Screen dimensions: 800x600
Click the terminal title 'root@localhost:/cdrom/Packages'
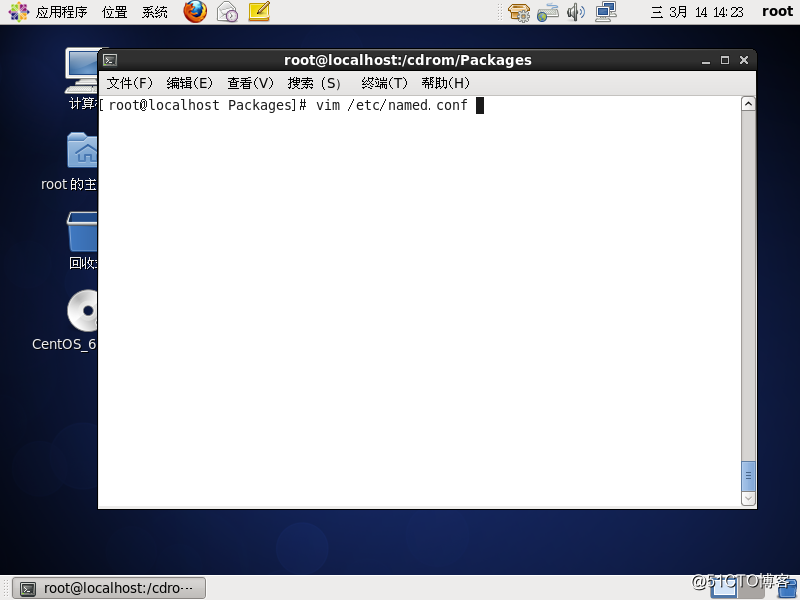click(x=408, y=60)
